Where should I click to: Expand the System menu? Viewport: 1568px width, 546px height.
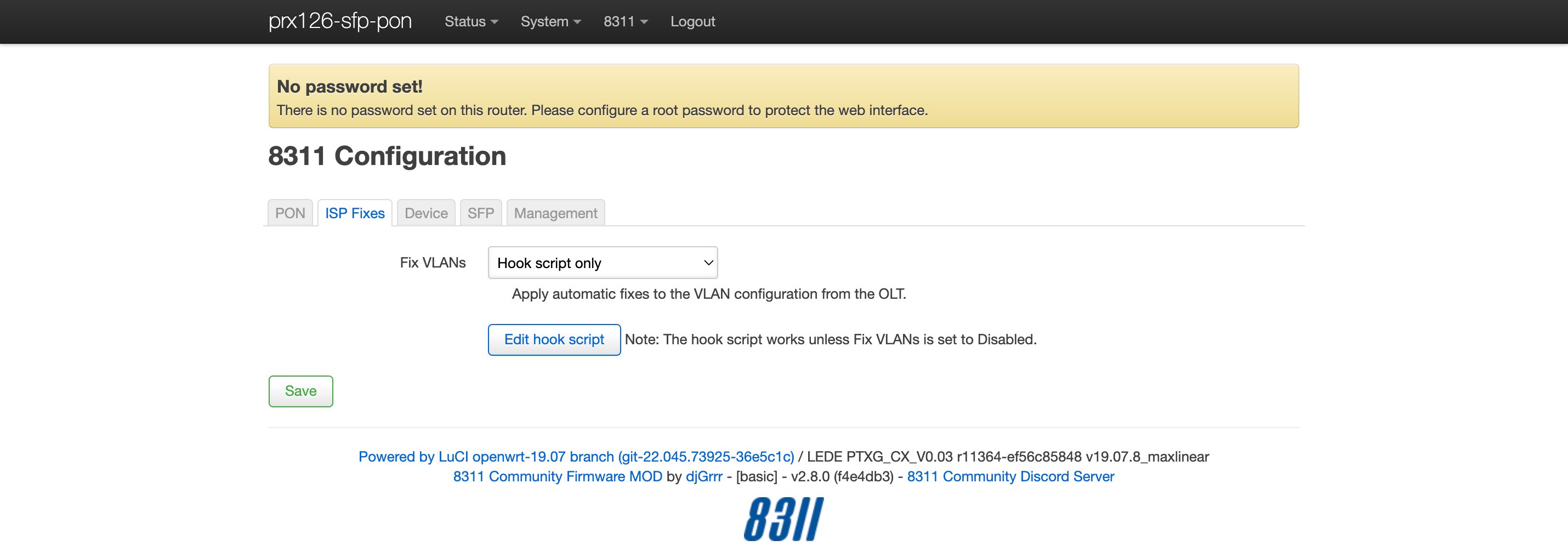coord(550,22)
